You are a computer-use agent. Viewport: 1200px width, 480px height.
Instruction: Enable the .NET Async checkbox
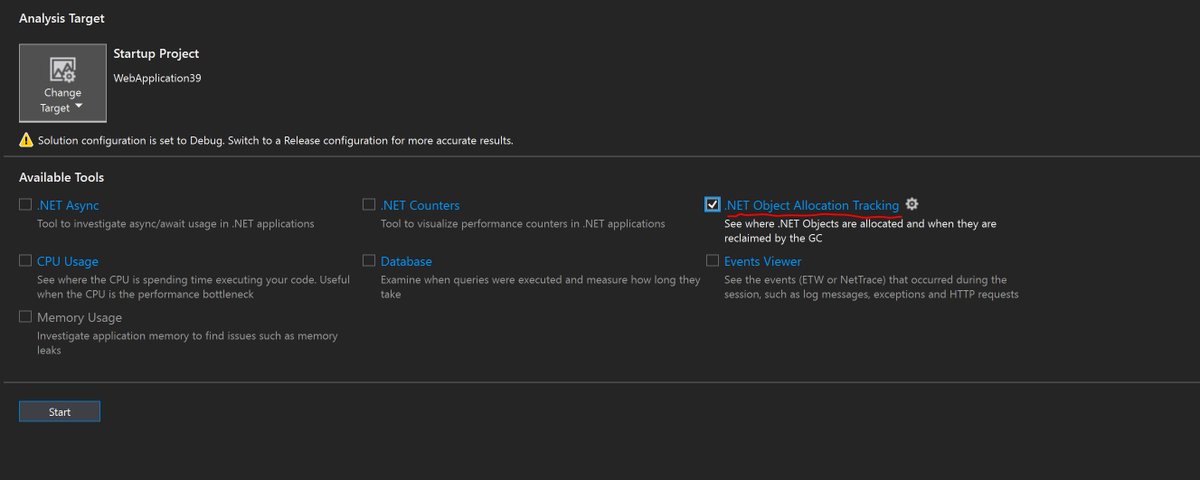point(25,205)
